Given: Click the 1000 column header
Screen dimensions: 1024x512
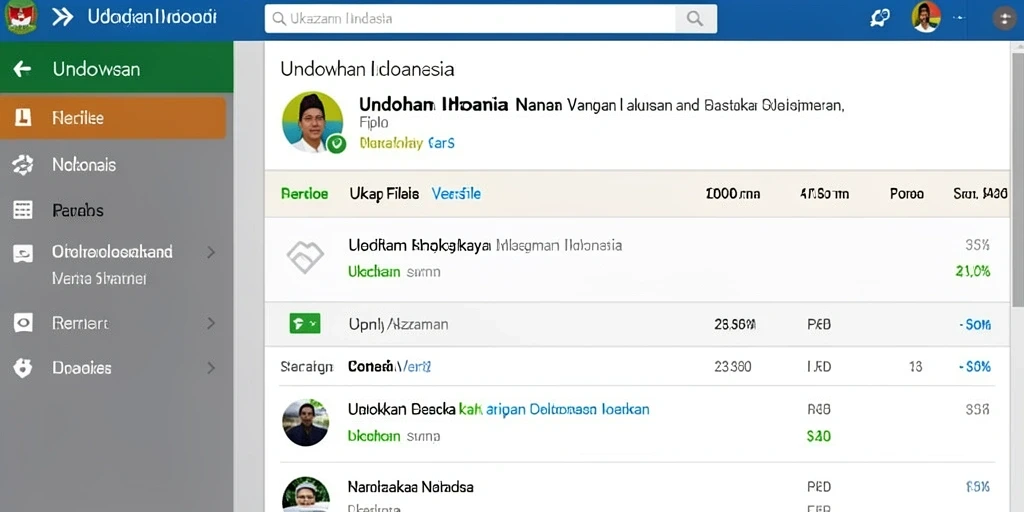Looking at the screenshot, I should pyautogui.click(x=733, y=193).
